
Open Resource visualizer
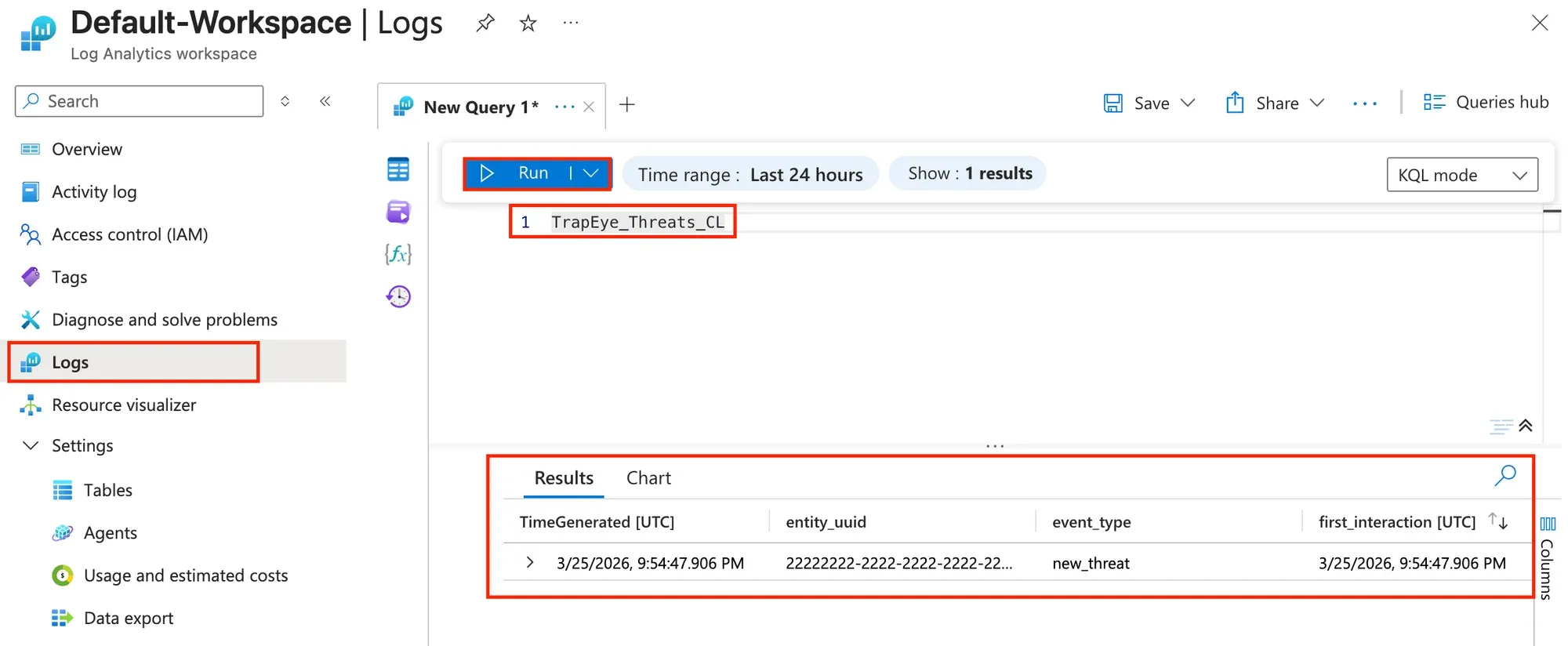(124, 405)
